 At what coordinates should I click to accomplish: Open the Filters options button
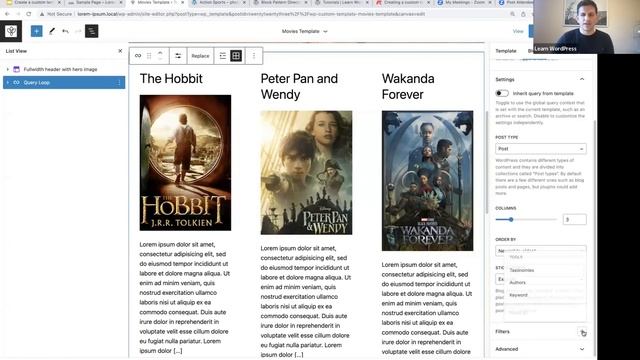582,332
